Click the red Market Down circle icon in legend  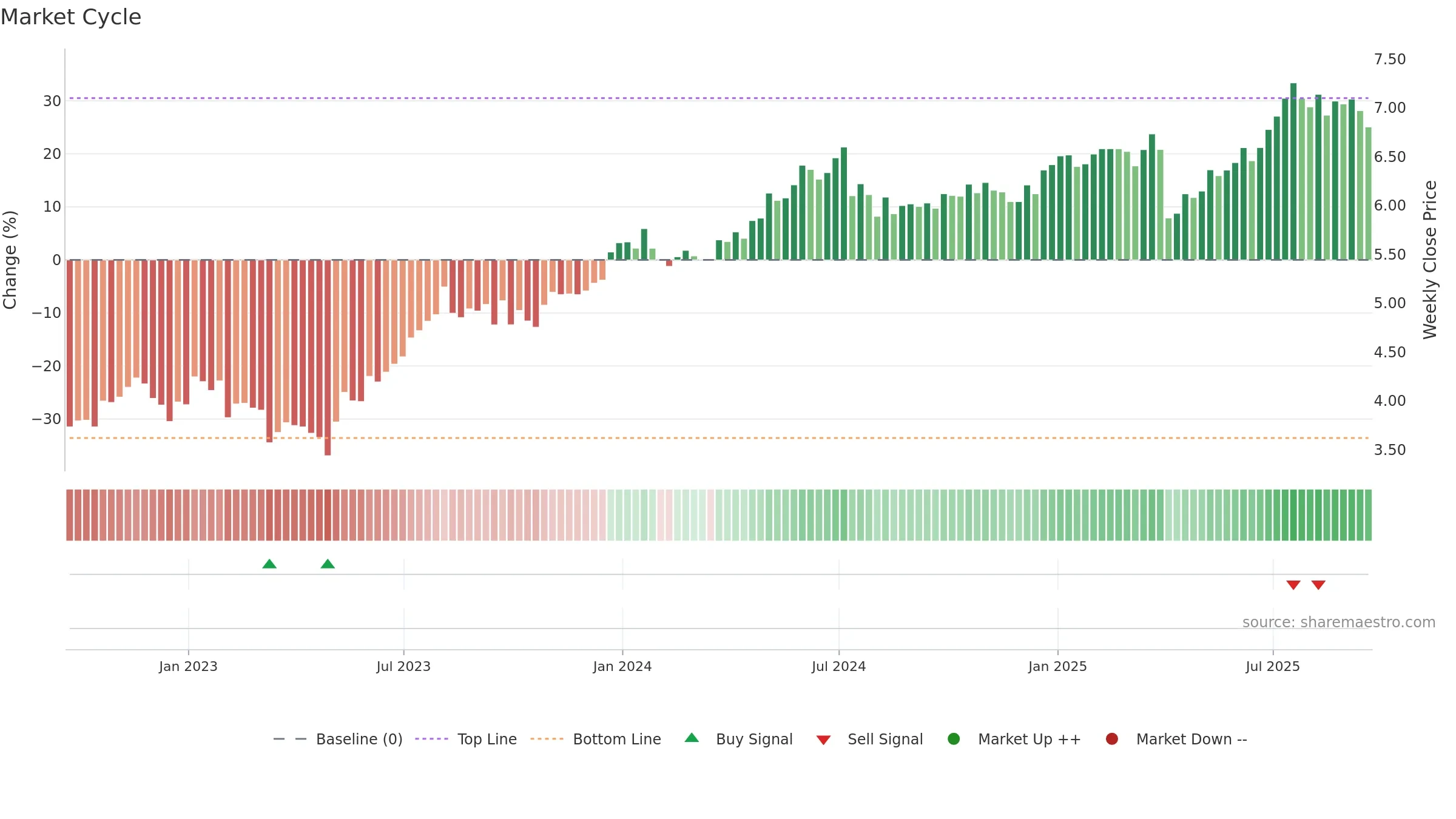(1112, 739)
